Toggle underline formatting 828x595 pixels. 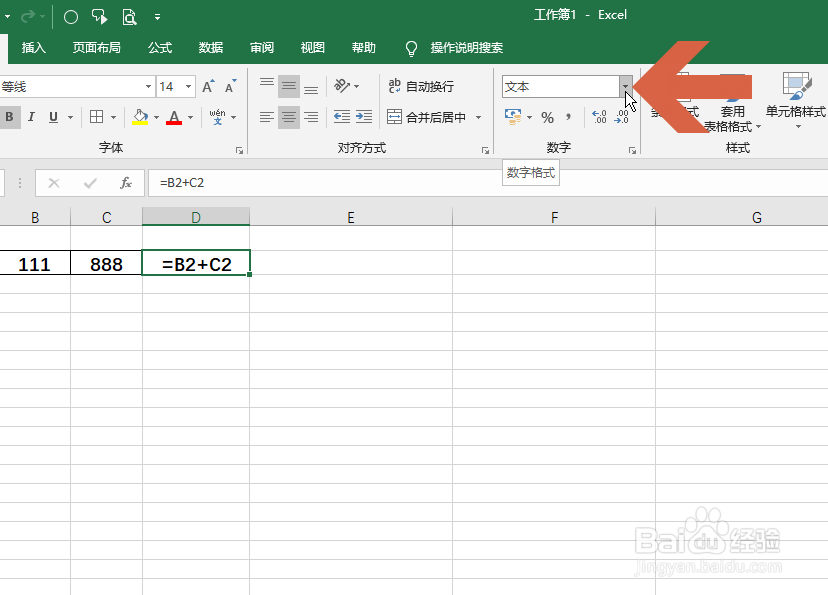click(53, 117)
